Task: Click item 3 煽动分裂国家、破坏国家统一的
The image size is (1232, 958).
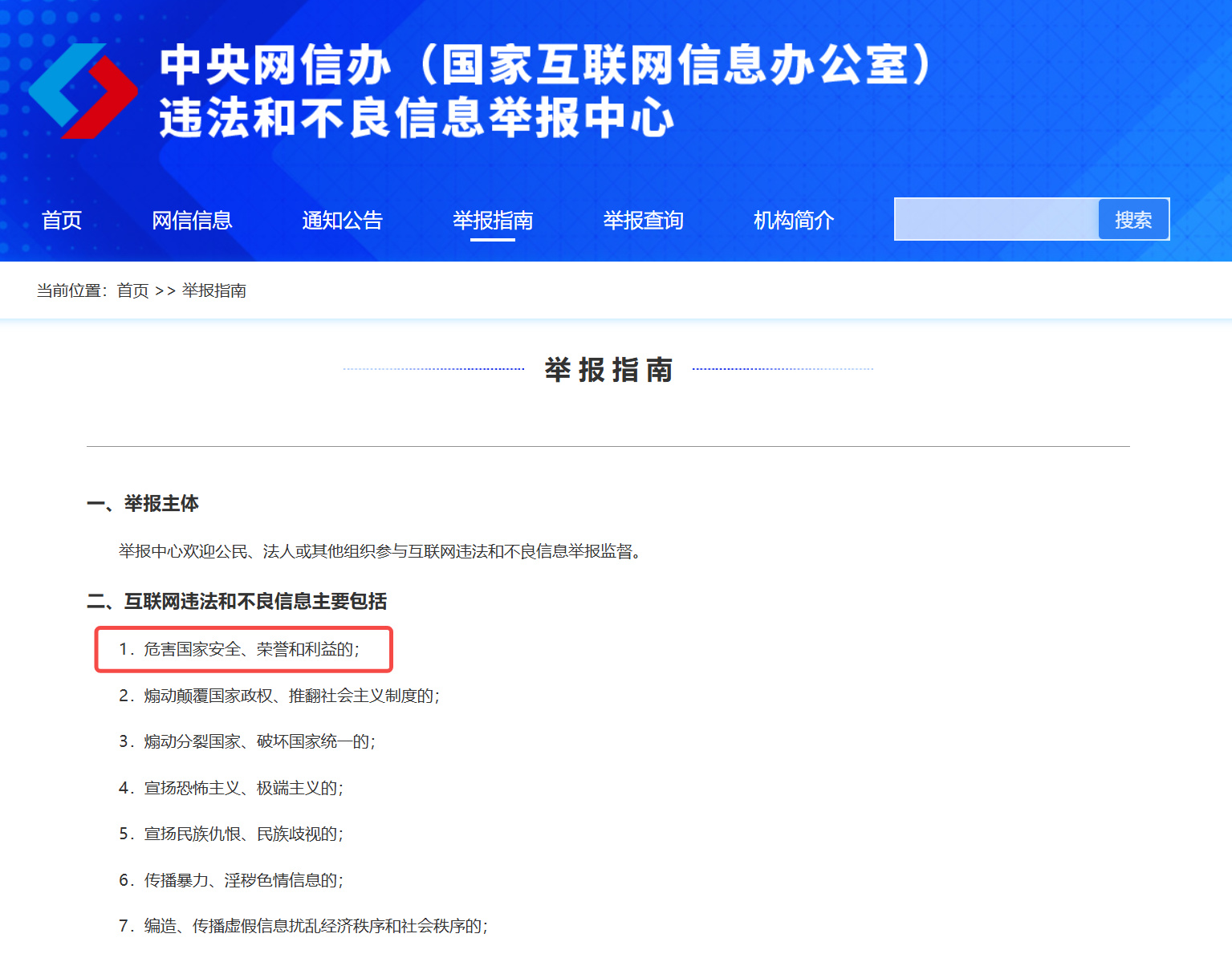Action: [x=247, y=741]
